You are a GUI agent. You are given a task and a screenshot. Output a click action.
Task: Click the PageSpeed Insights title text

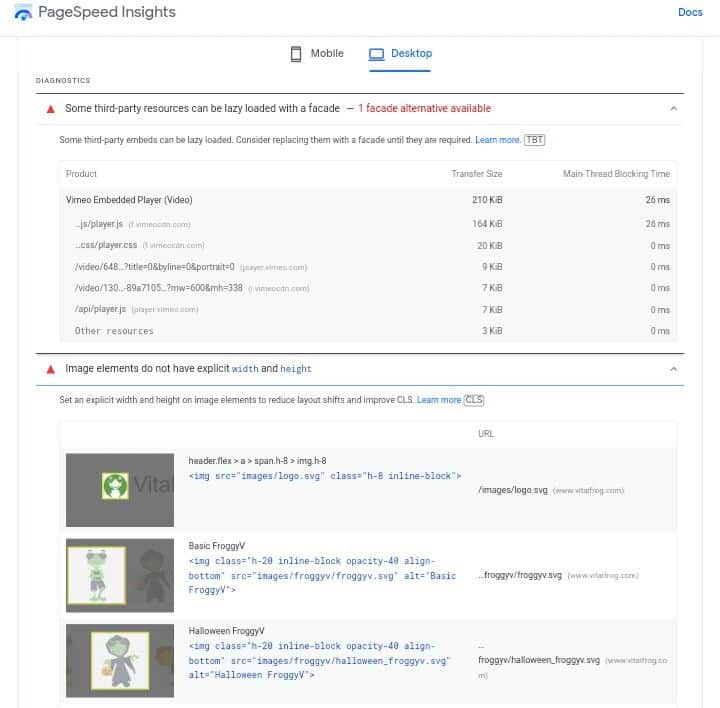click(107, 12)
